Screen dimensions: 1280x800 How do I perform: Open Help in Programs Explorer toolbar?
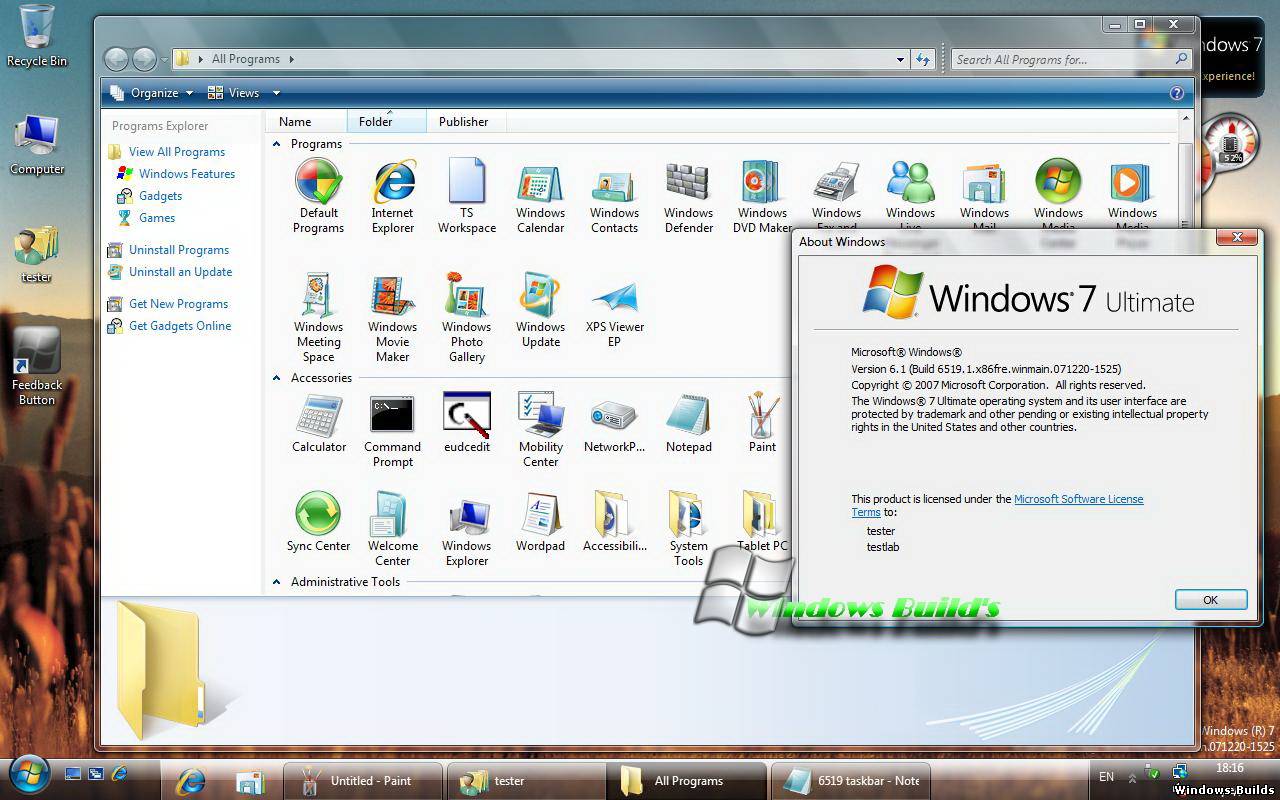pos(1177,93)
